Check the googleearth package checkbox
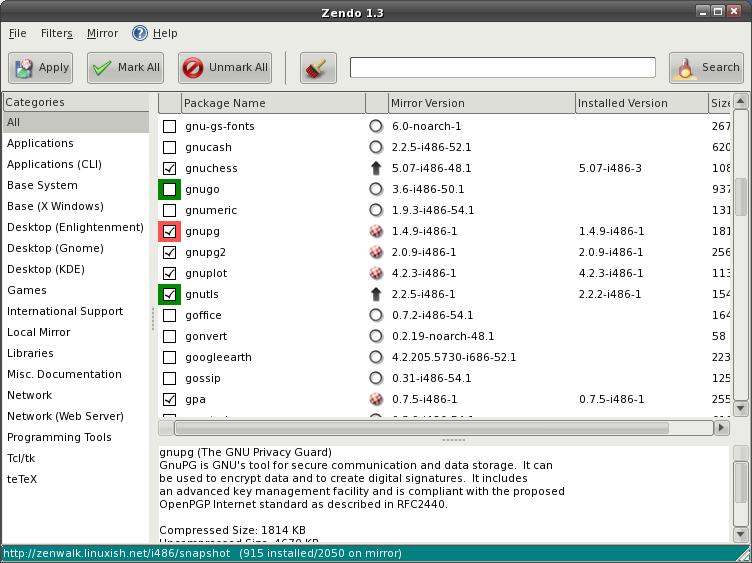Screen dimensions: 752x563 coord(169,358)
